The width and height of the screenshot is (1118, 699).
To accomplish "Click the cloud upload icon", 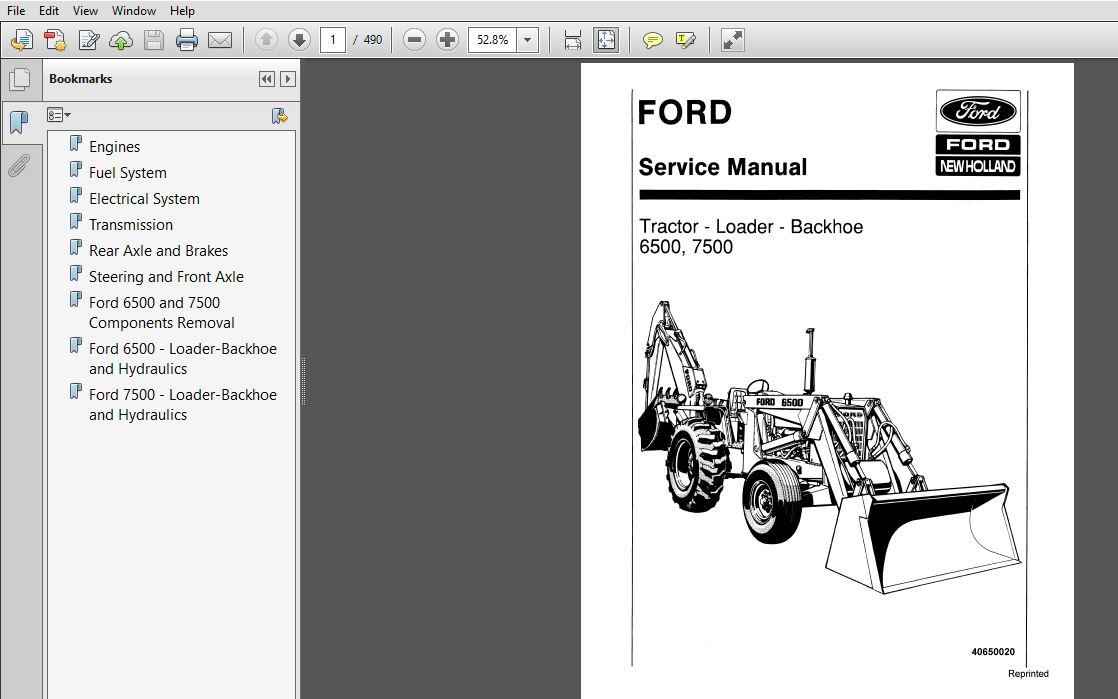I will coord(121,40).
